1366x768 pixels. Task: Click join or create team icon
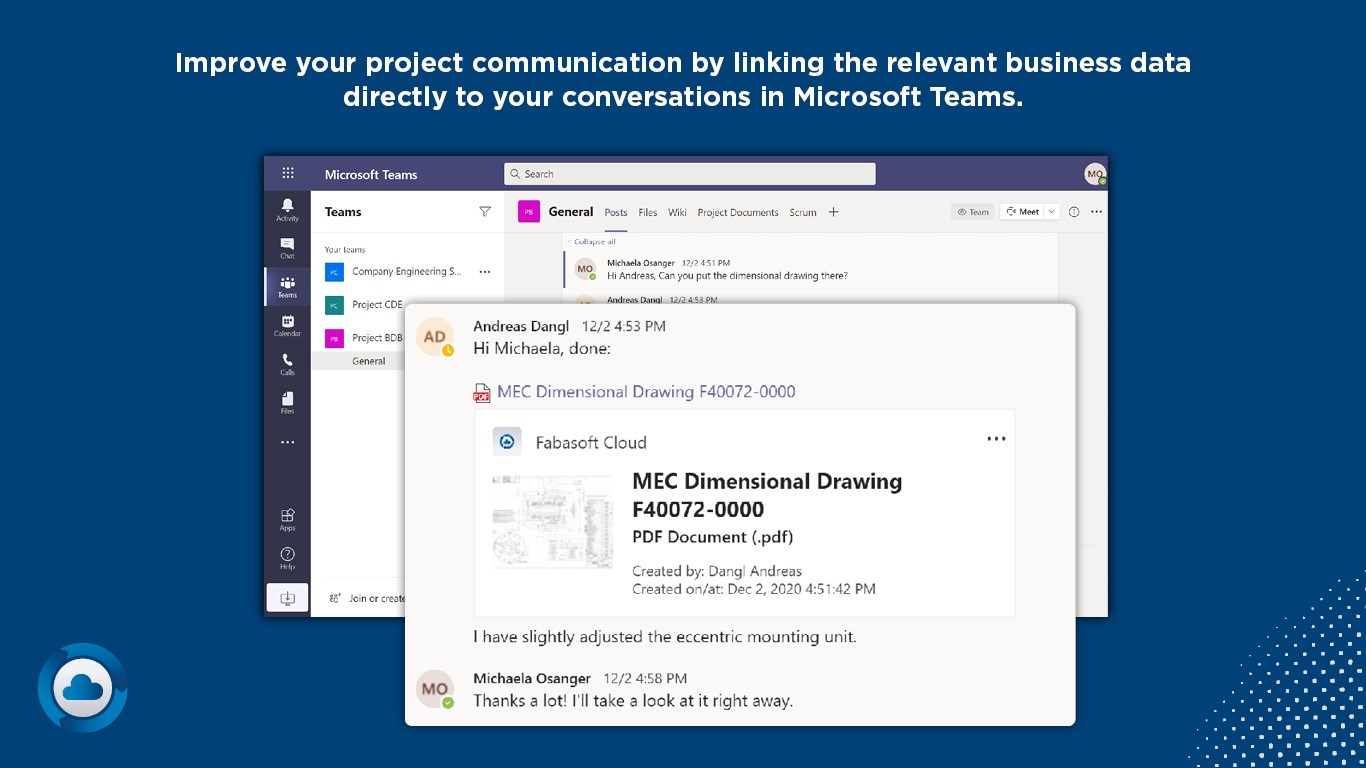(335, 598)
